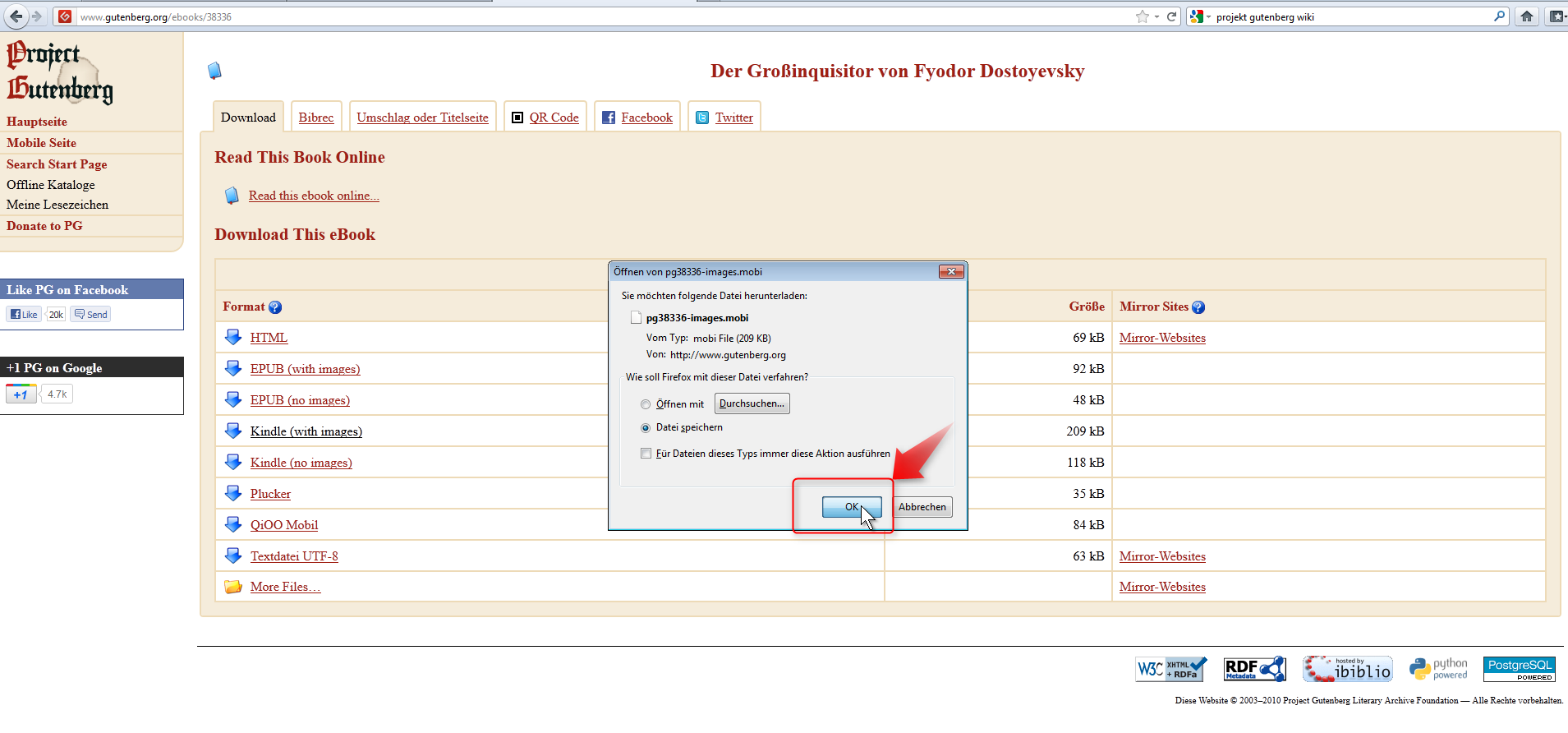
Task: Open Mobile Seite sidebar link
Action: (x=41, y=143)
